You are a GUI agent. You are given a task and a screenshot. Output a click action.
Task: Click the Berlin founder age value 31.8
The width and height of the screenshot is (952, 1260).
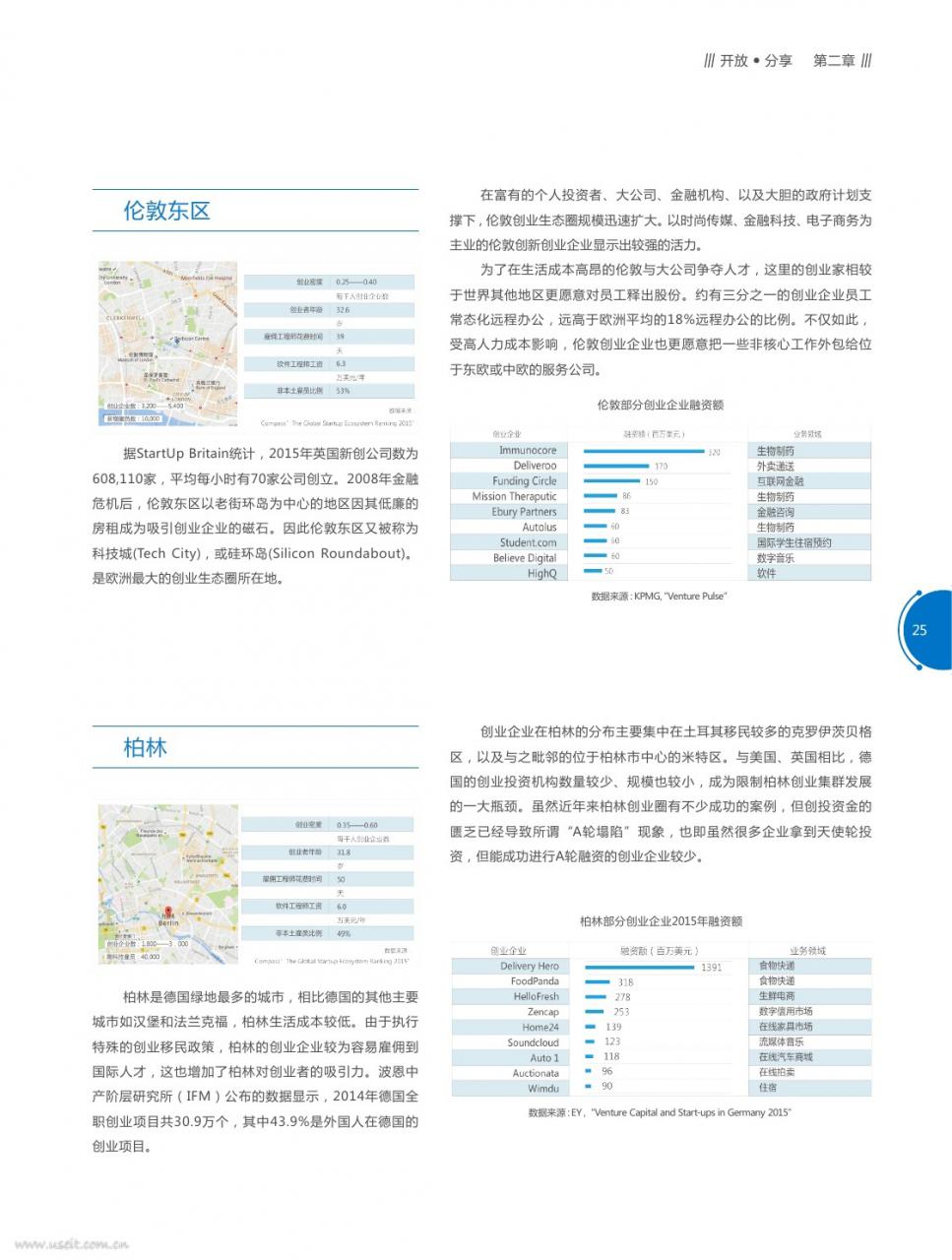[x=343, y=852]
